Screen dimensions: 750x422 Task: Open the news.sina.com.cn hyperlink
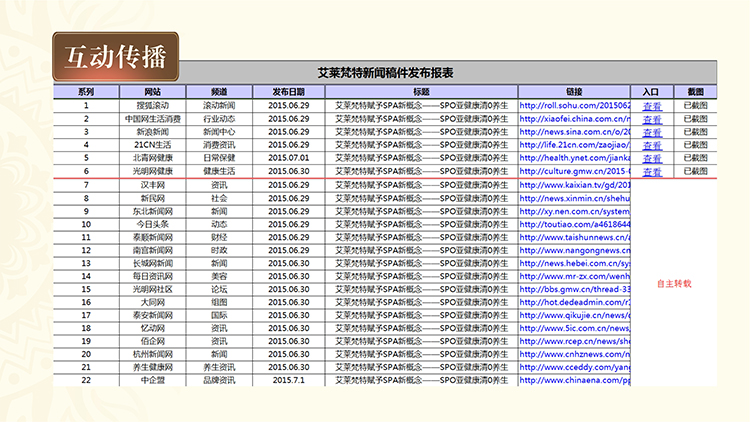coord(575,131)
